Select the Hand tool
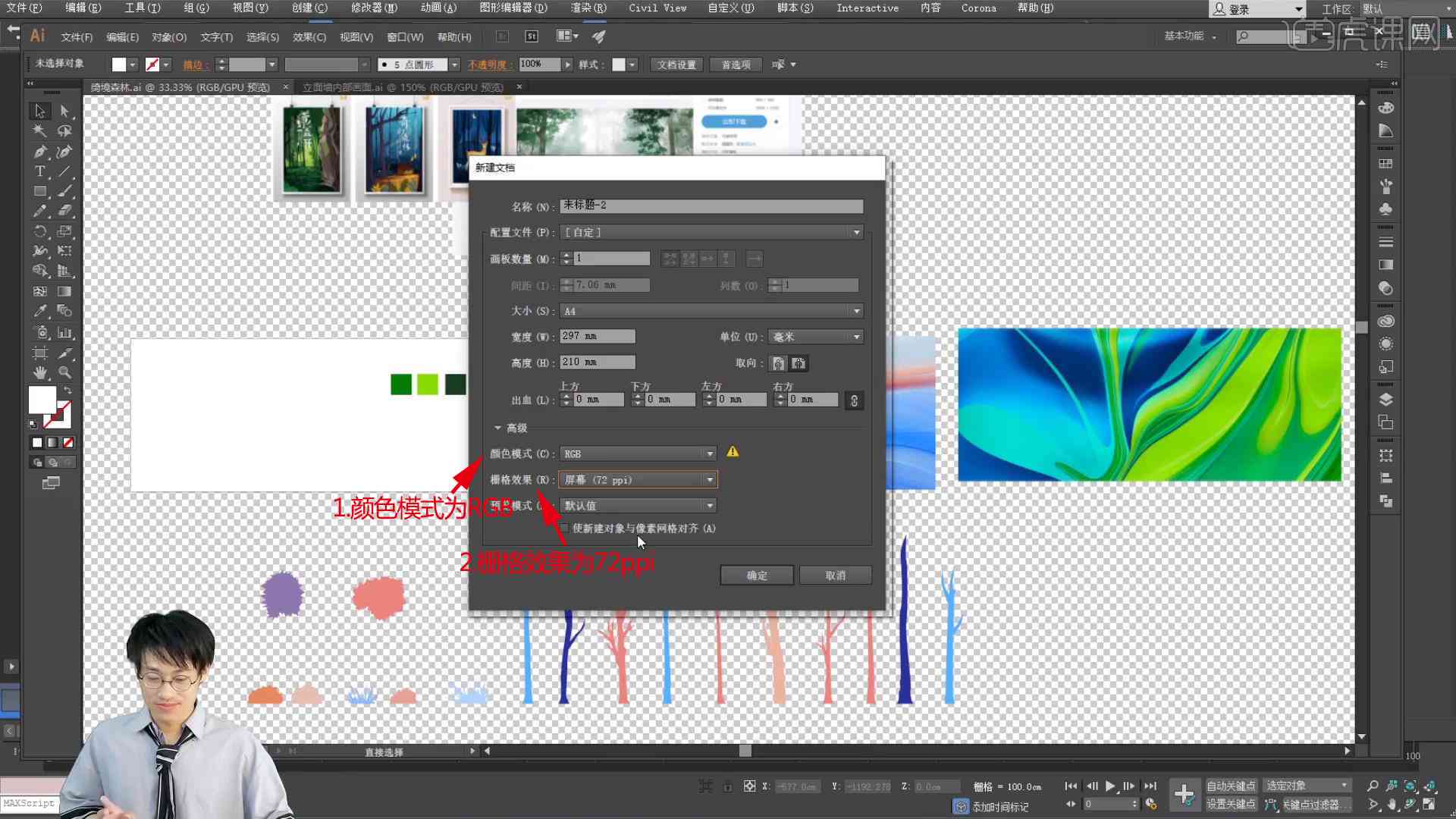Image resolution: width=1456 pixels, height=819 pixels. [x=39, y=372]
